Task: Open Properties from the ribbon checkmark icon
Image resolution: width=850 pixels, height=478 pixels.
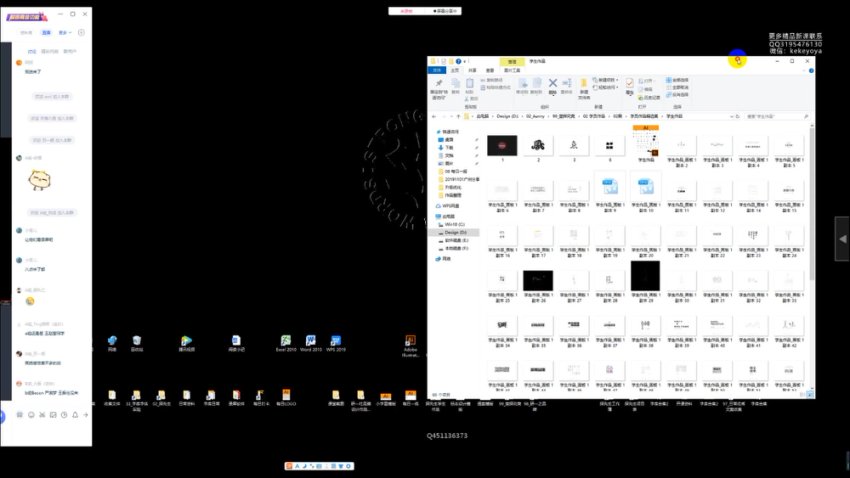Action: (629, 86)
